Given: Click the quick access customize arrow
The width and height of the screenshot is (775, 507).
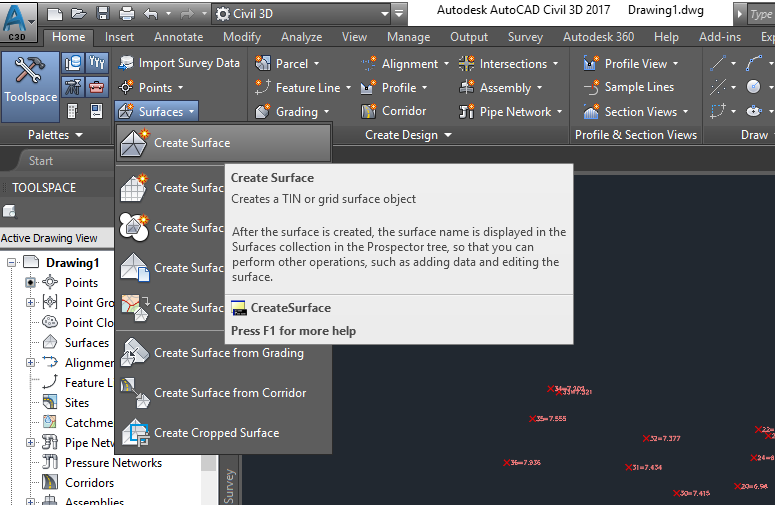Looking at the screenshot, I should pyautogui.click(x=399, y=14).
